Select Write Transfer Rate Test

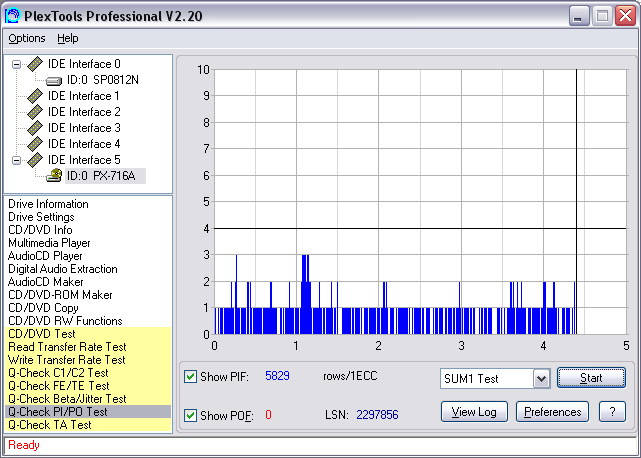coord(88,360)
